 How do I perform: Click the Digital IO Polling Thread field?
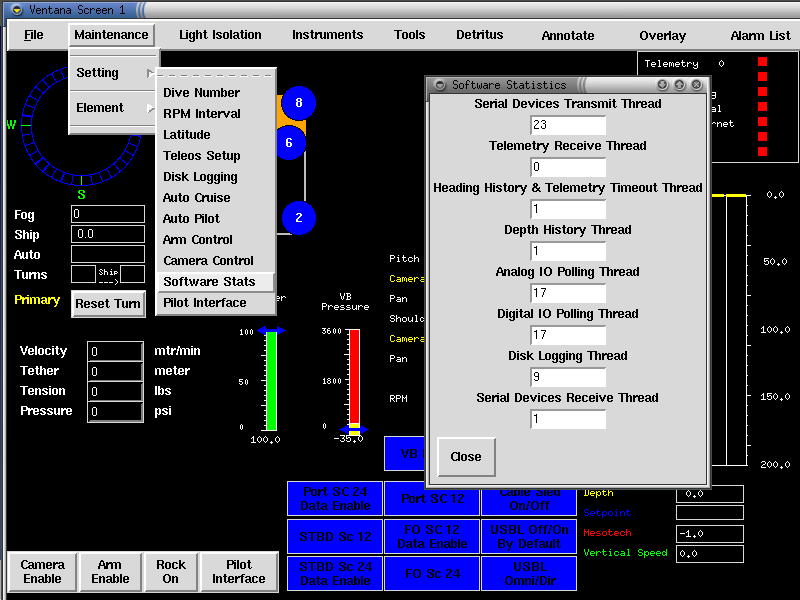(x=568, y=335)
